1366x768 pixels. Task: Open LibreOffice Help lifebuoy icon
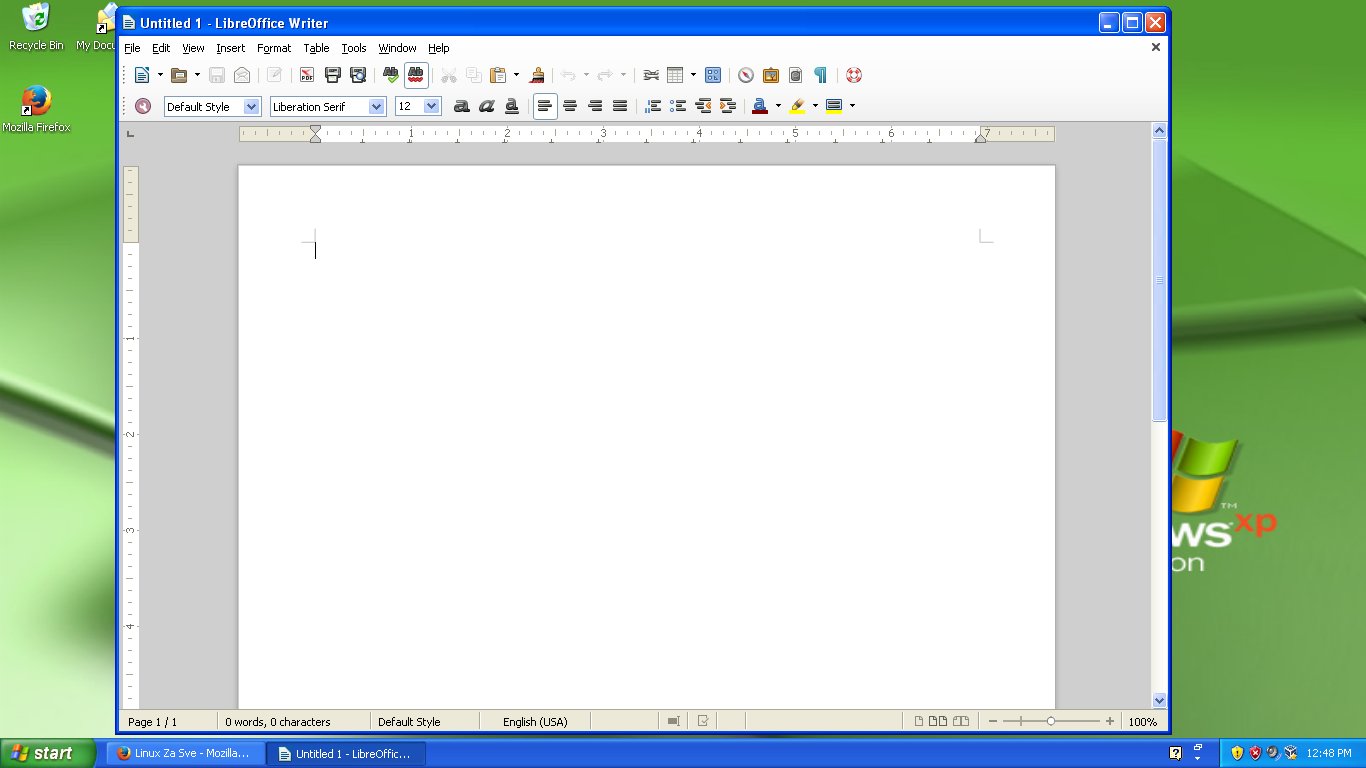(x=853, y=75)
